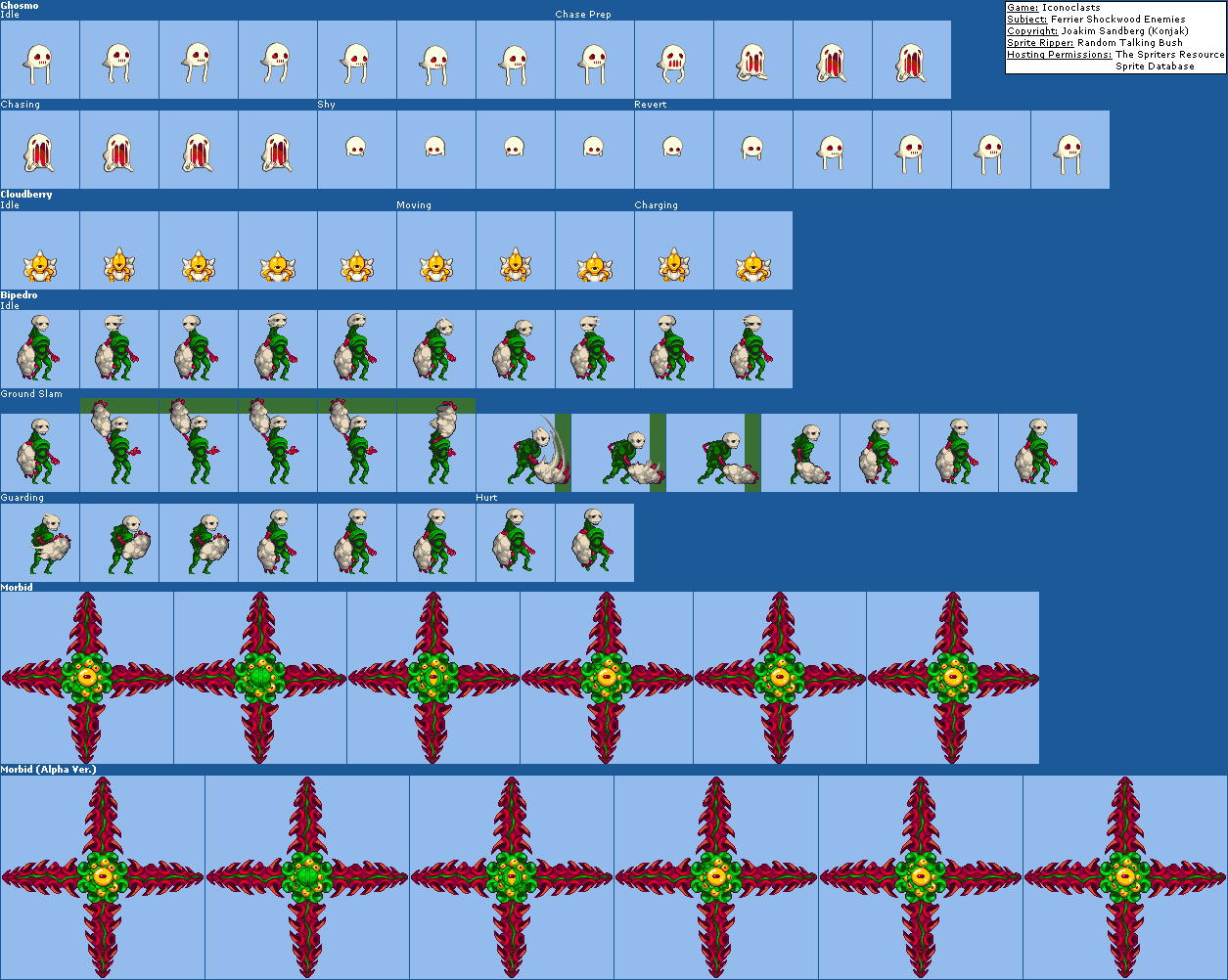Select the Hurt label

tap(486, 498)
